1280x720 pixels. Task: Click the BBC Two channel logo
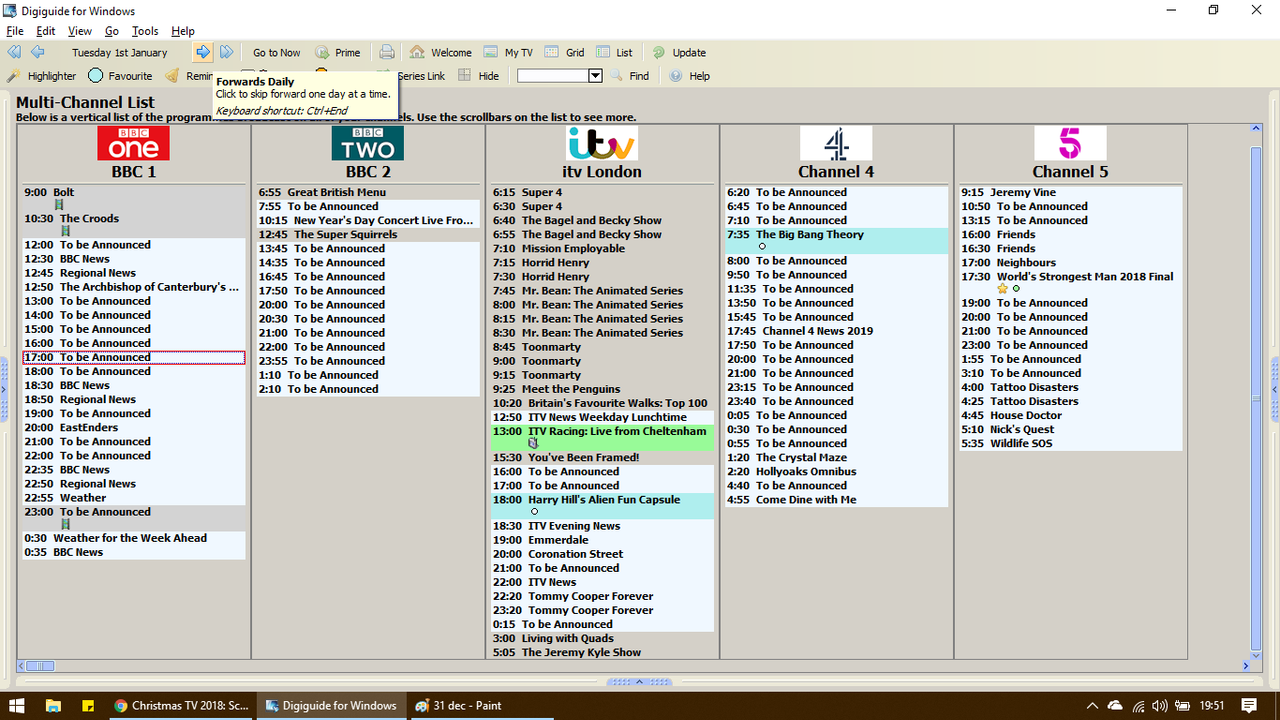coord(368,143)
